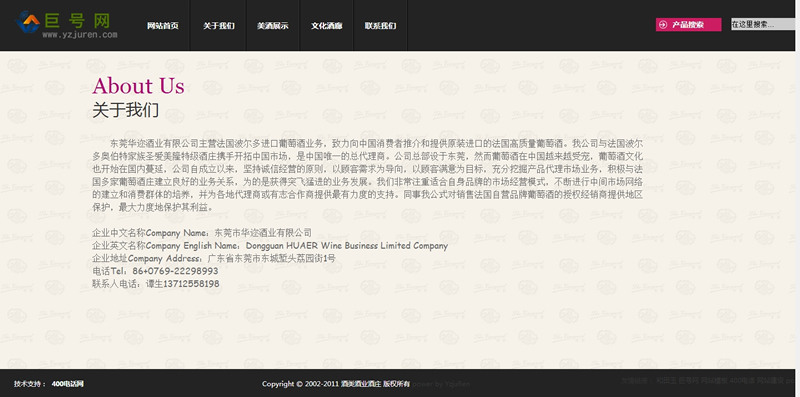
Task: Click the www.yzjuren.com address under logo
Action: click(x=80, y=35)
